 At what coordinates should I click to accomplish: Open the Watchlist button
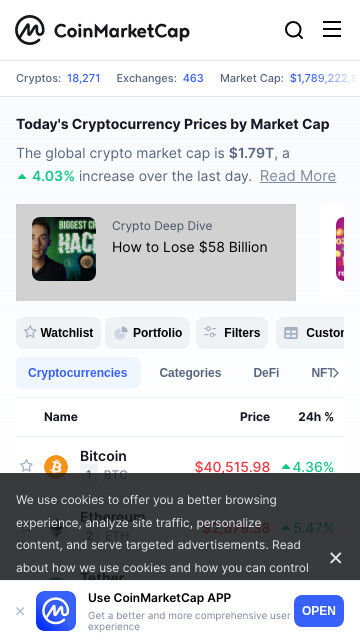58,333
